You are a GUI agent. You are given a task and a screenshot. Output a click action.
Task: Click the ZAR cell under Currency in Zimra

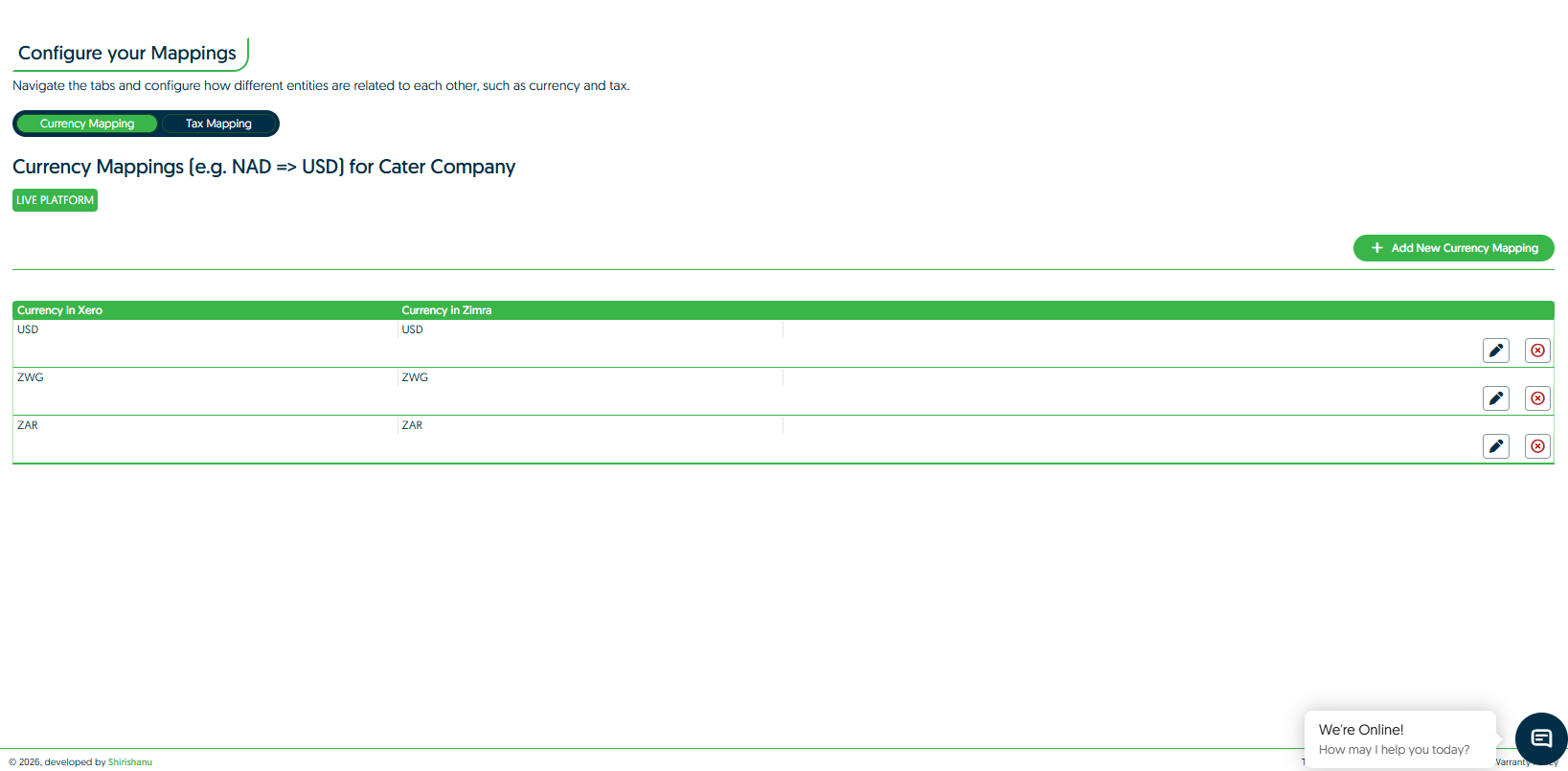(x=412, y=425)
